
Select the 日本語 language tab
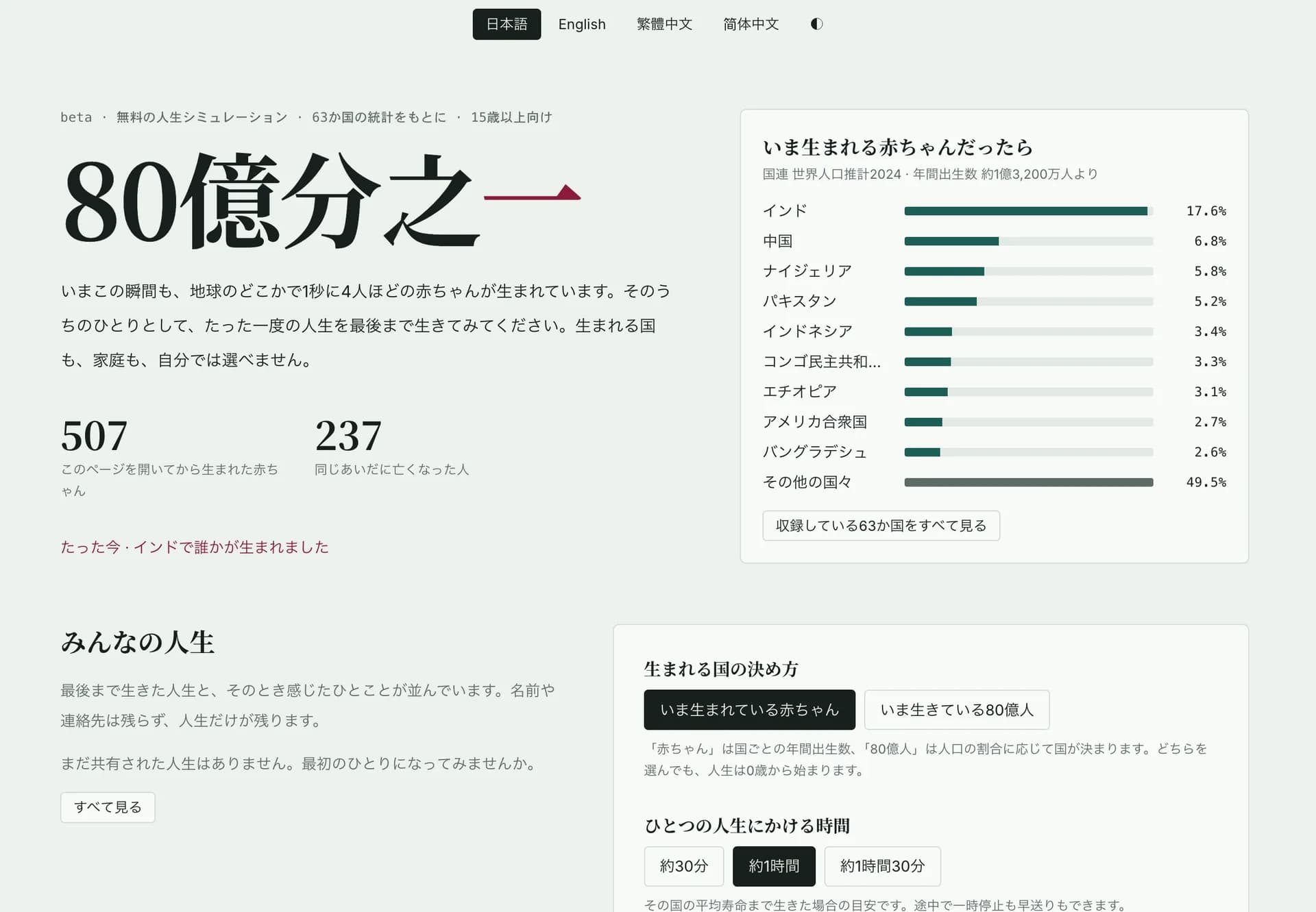click(x=507, y=24)
